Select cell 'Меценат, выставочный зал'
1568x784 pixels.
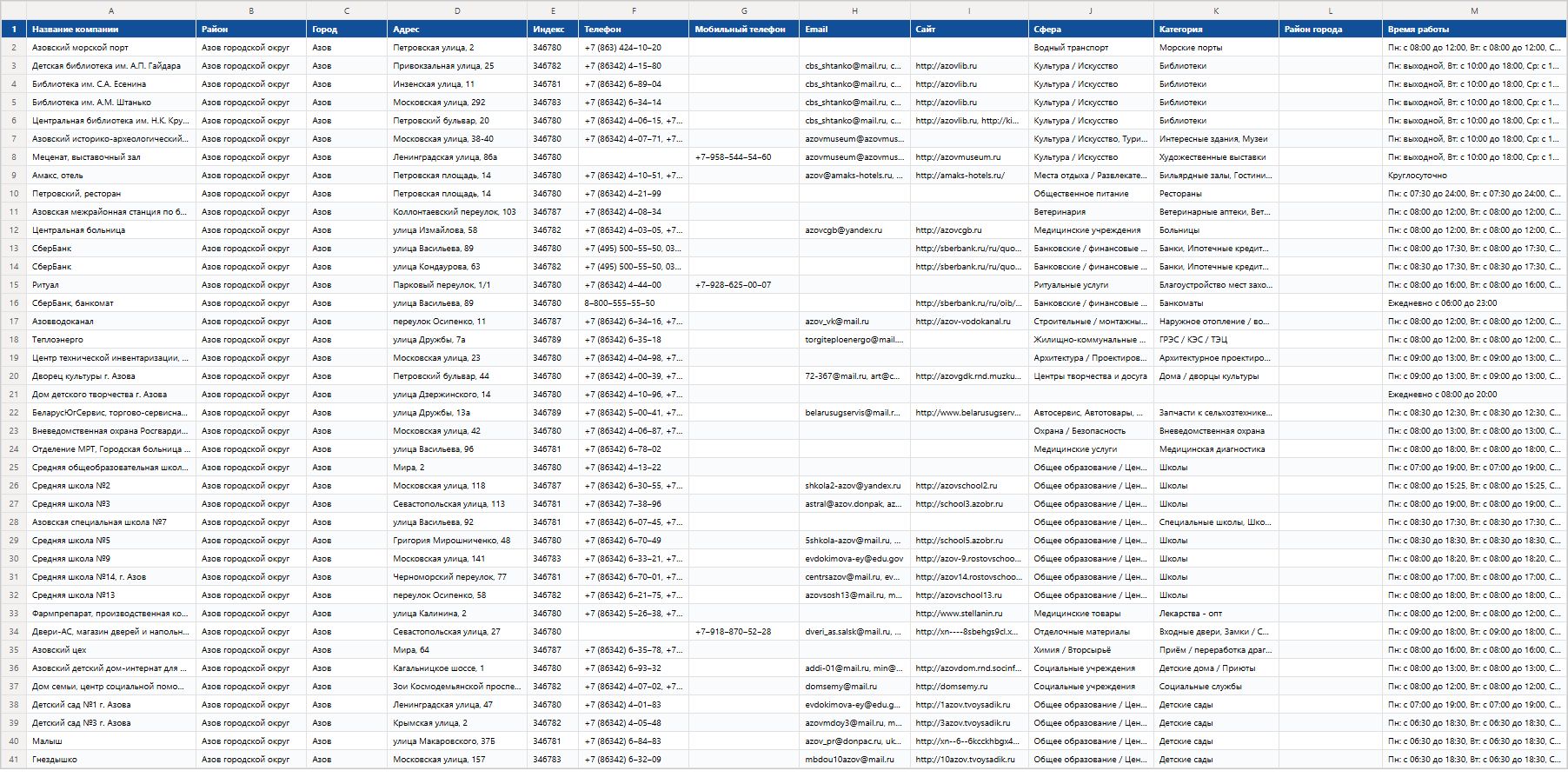coord(111,157)
